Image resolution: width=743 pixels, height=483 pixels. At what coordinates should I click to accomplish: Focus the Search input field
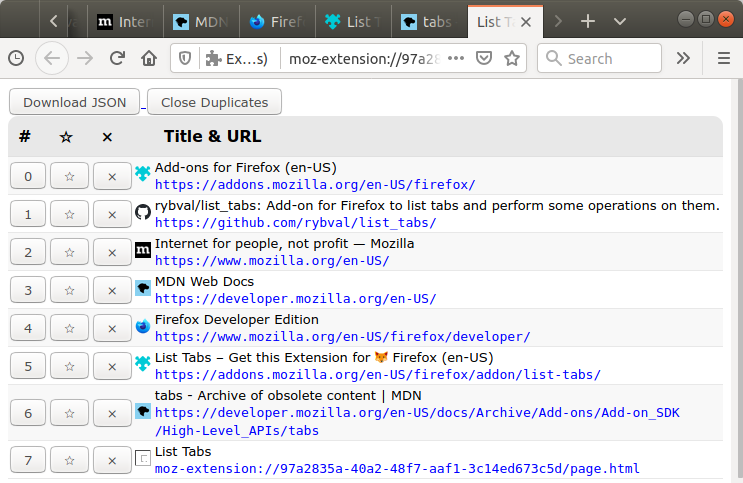coord(599,58)
